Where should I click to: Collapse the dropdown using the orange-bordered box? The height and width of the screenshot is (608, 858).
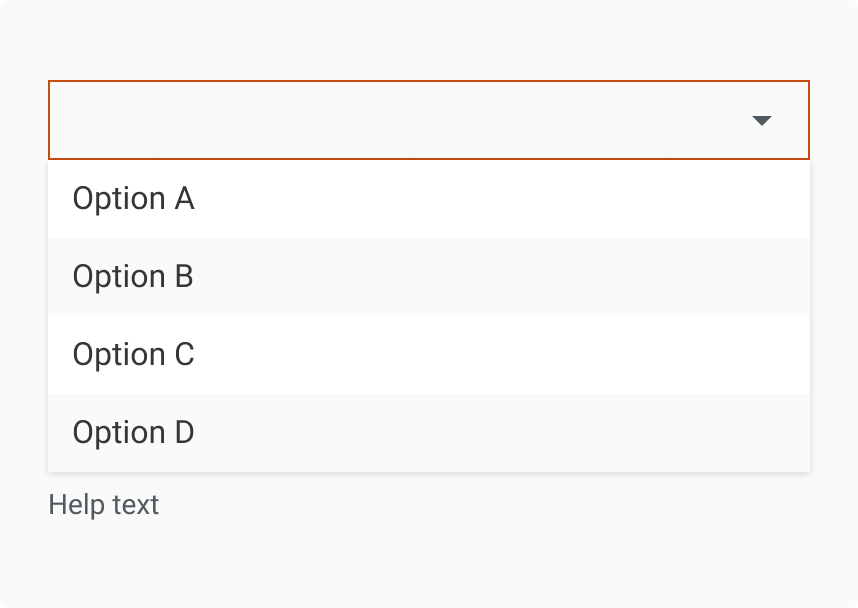pyautogui.click(x=400, y=120)
